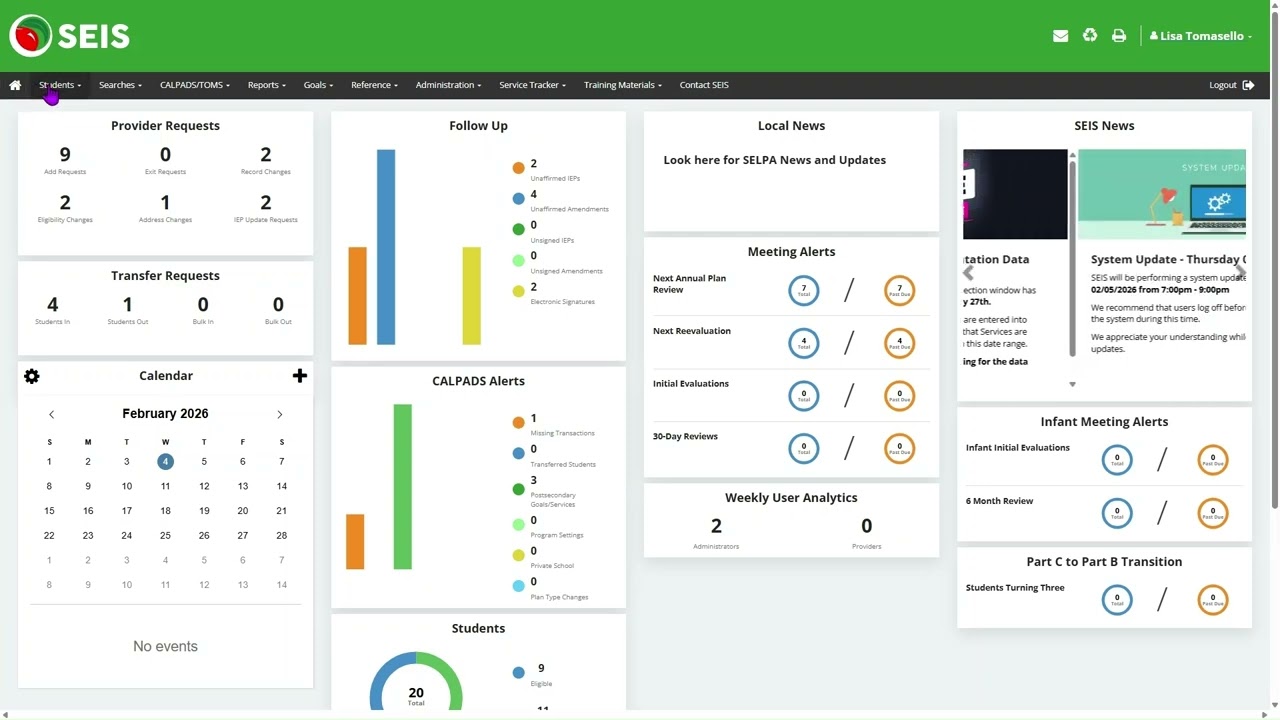Viewport: 1280px width, 720px height.
Task: Open the Students dropdown menu
Action: tap(60, 85)
